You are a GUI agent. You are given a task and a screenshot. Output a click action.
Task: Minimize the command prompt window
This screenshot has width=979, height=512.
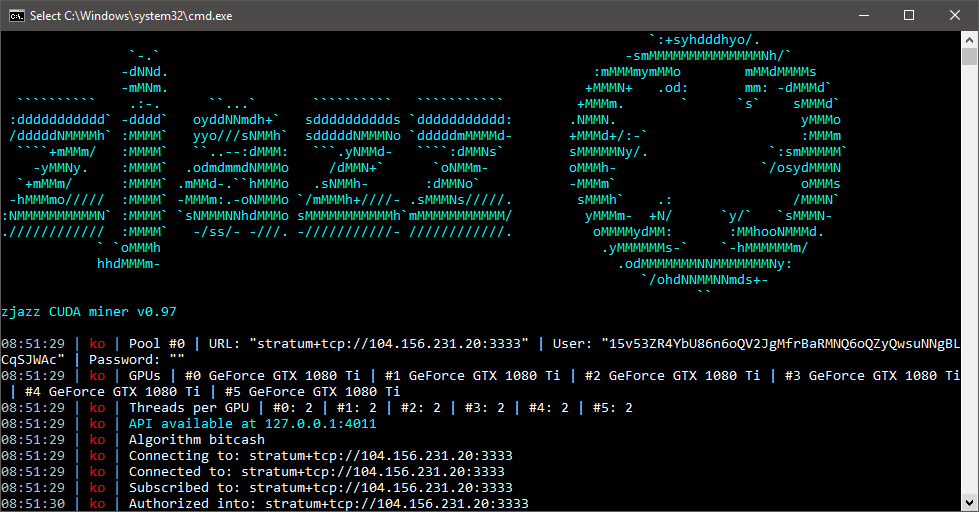[x=864, y=16]
